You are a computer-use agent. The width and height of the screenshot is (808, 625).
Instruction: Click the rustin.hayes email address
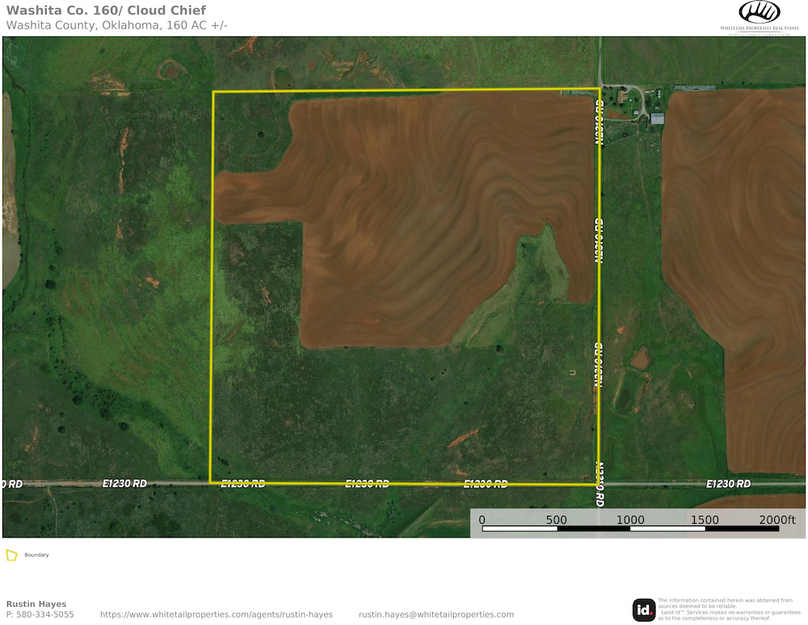coord(436,614)
